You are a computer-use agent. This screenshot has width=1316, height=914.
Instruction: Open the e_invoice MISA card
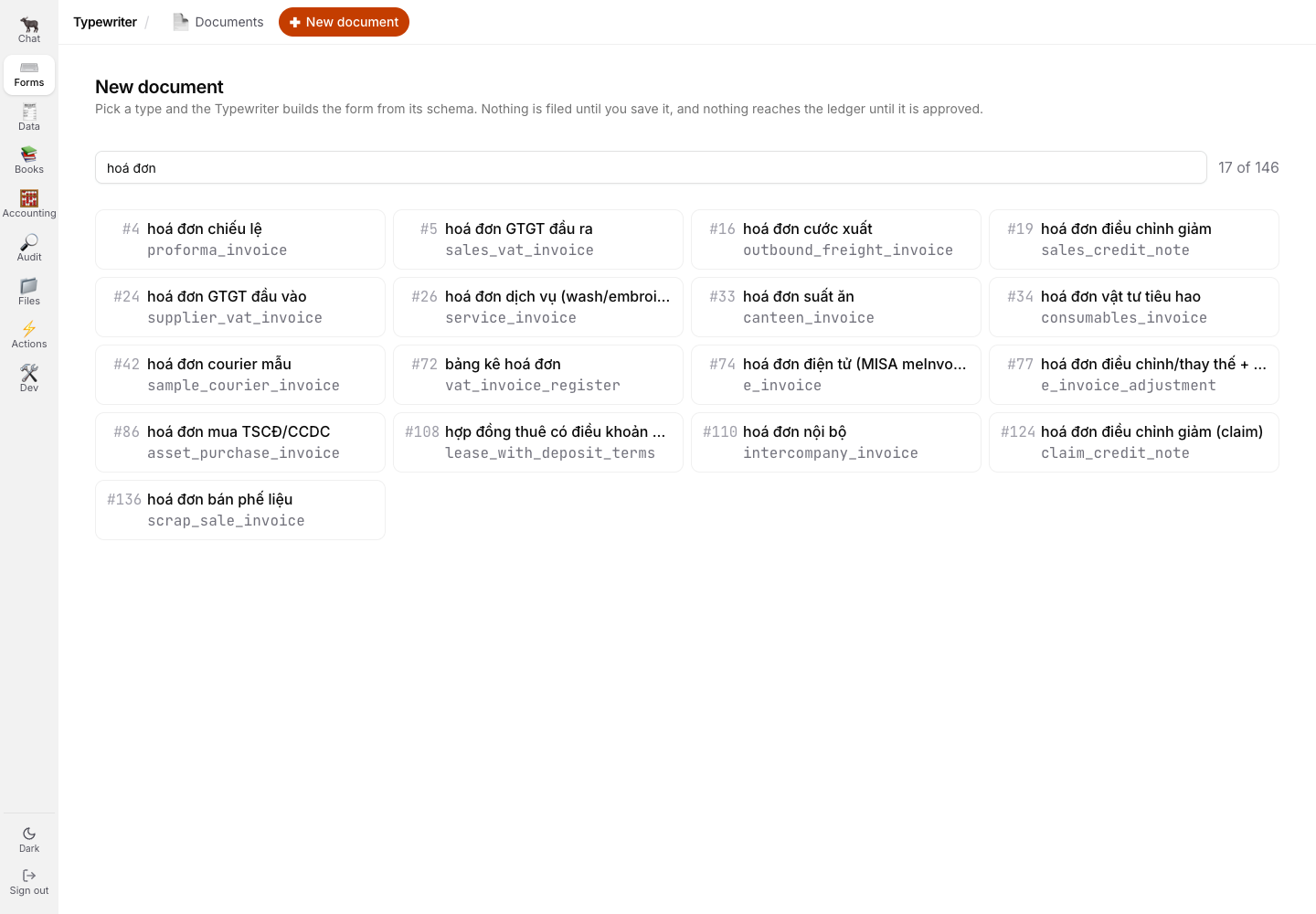(x=836, y=375)
